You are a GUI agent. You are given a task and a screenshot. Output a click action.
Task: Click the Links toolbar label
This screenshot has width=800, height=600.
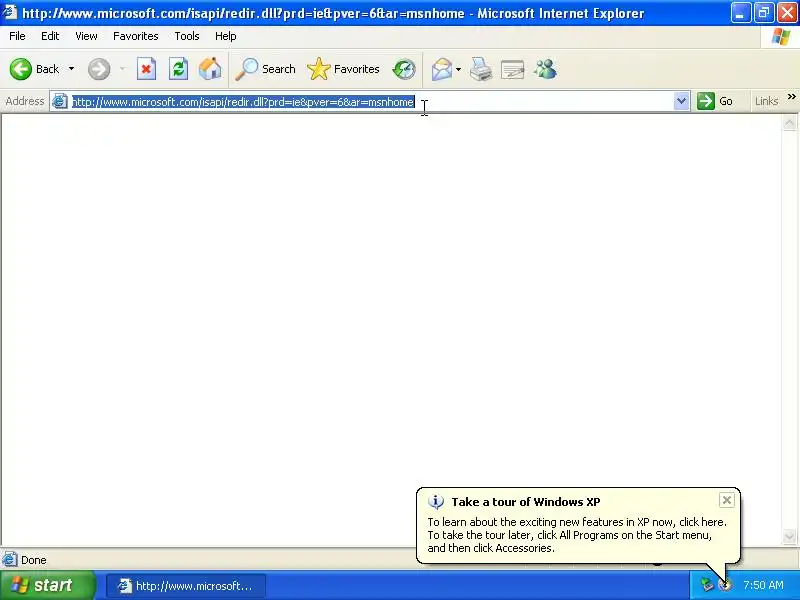coord(766,101)
